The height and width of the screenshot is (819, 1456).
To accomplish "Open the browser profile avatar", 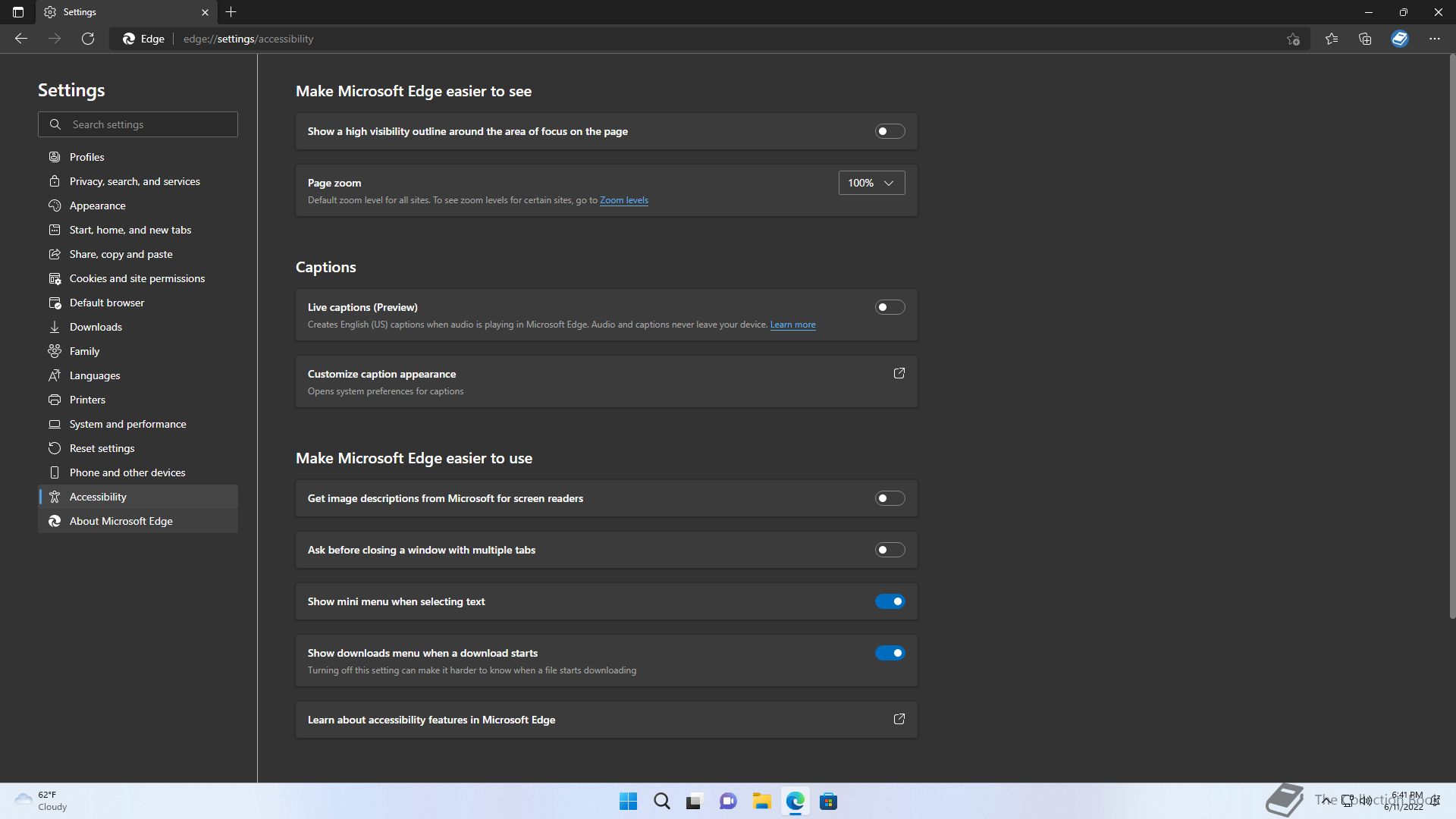I will [1400, 39].
